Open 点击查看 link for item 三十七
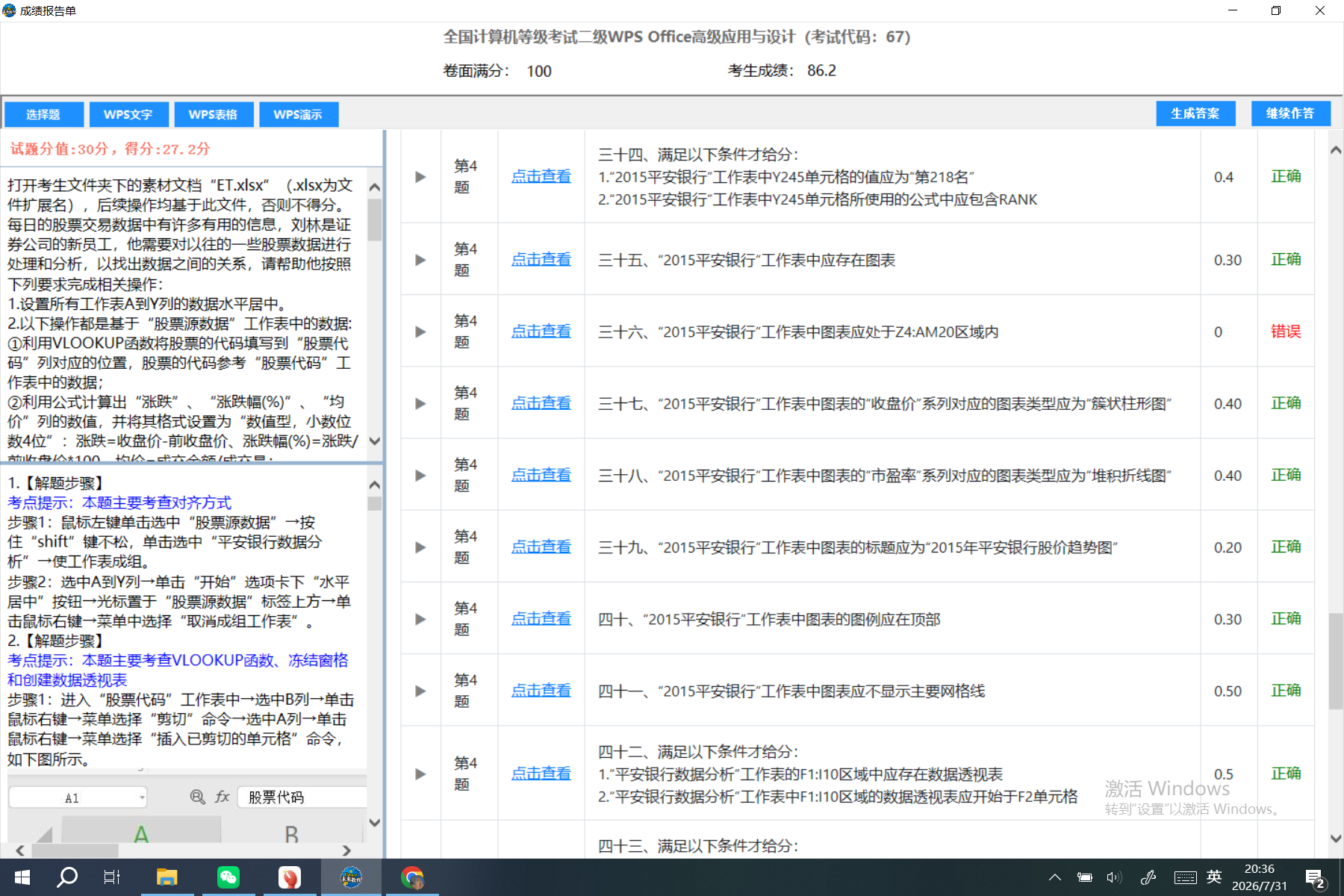Viewport: 1344px width, 896px height. [541, 403]
